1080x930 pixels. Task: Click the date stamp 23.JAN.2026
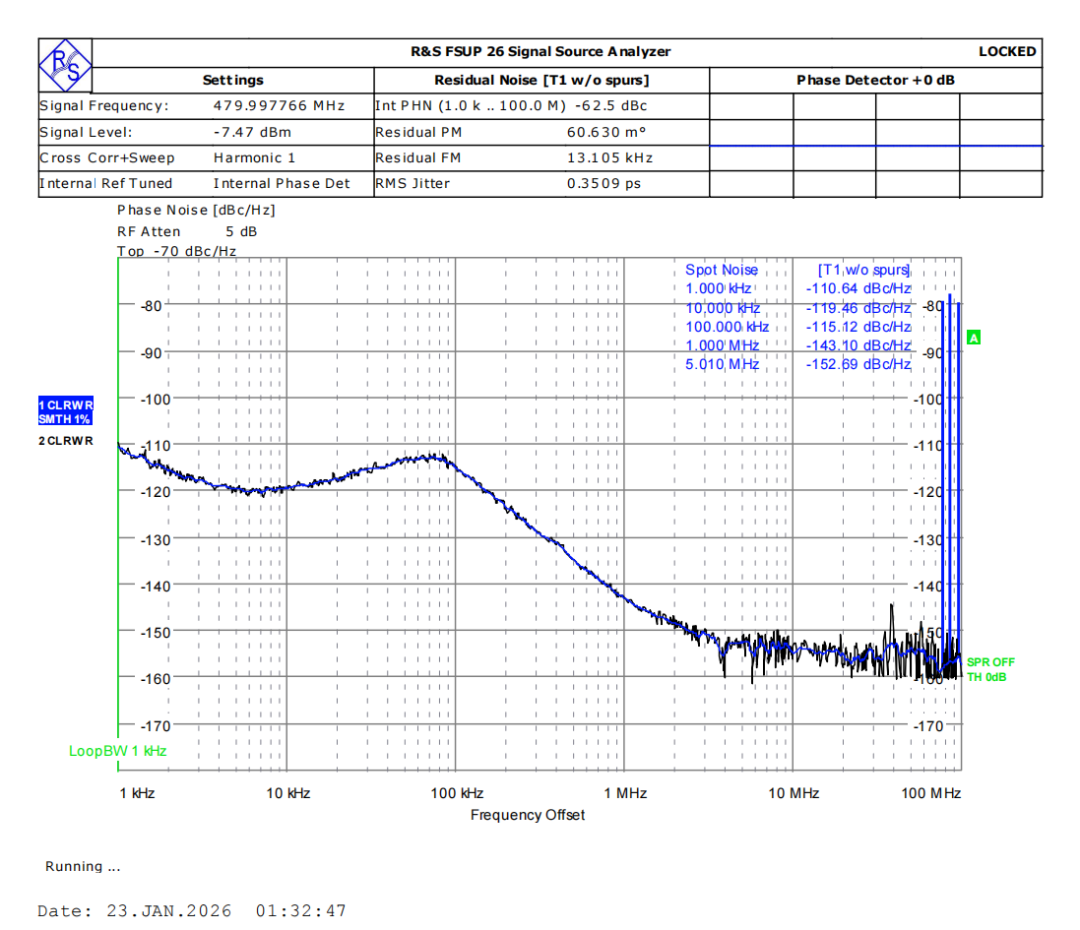point(169,911)
